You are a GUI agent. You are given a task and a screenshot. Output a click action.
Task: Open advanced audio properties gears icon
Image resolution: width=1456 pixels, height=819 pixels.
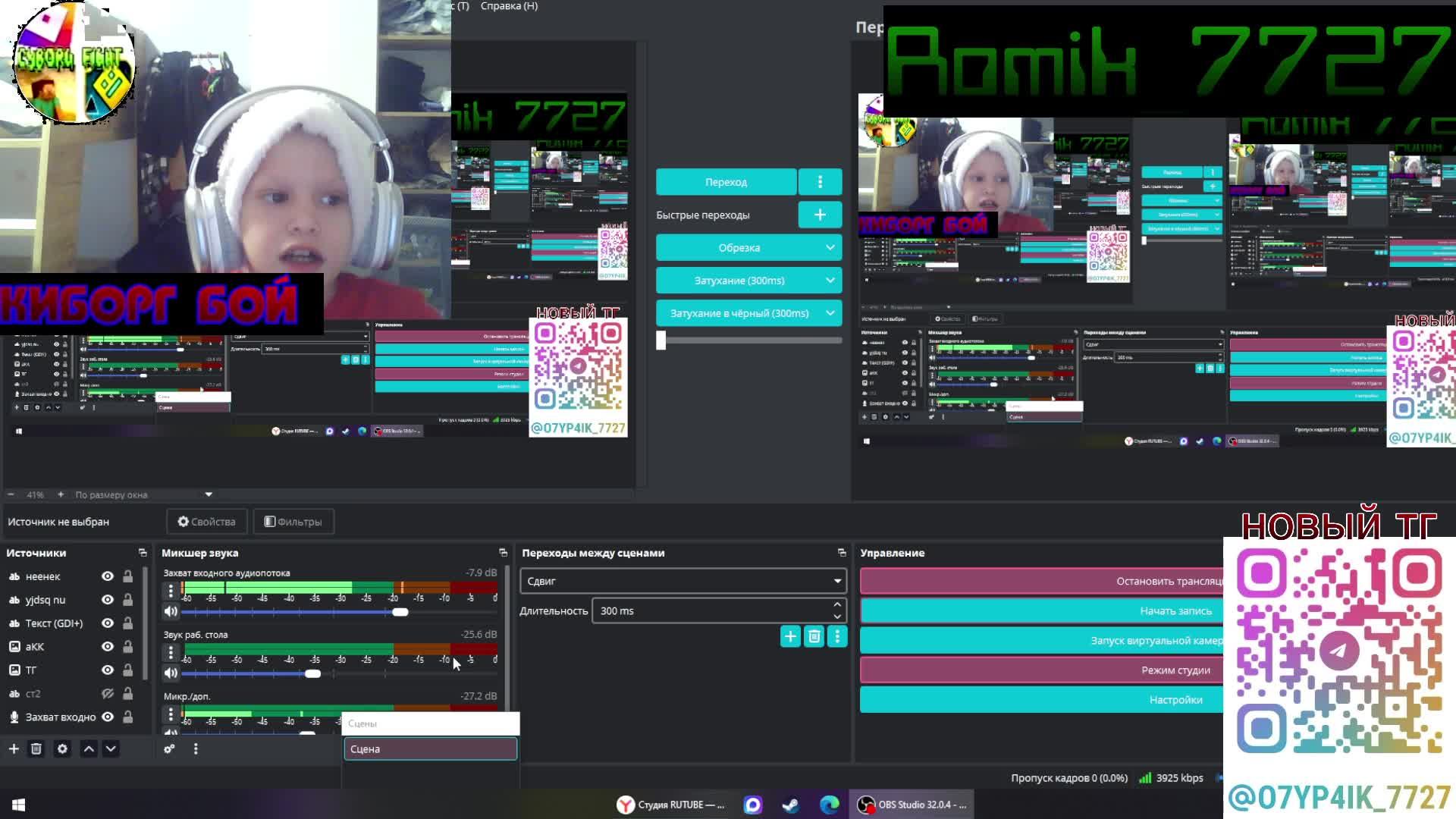click(x=169, y=749)
